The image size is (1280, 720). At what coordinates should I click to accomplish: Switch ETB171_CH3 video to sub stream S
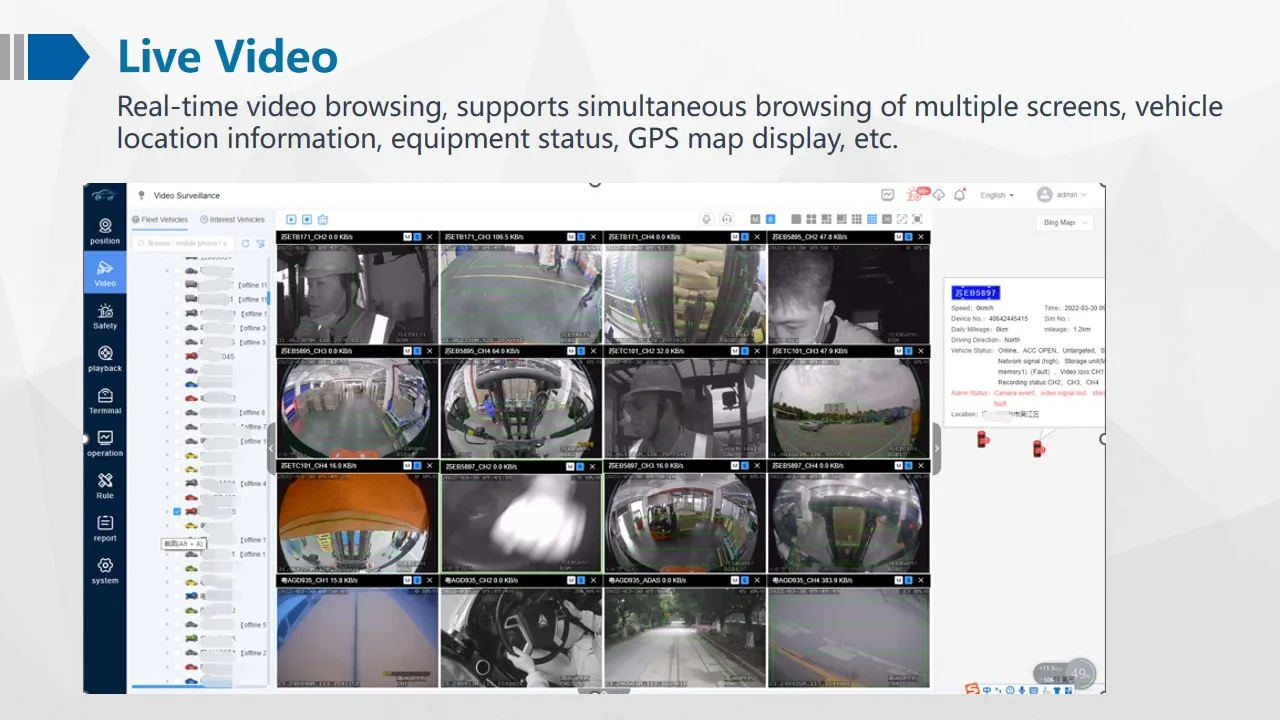[581, 237]
